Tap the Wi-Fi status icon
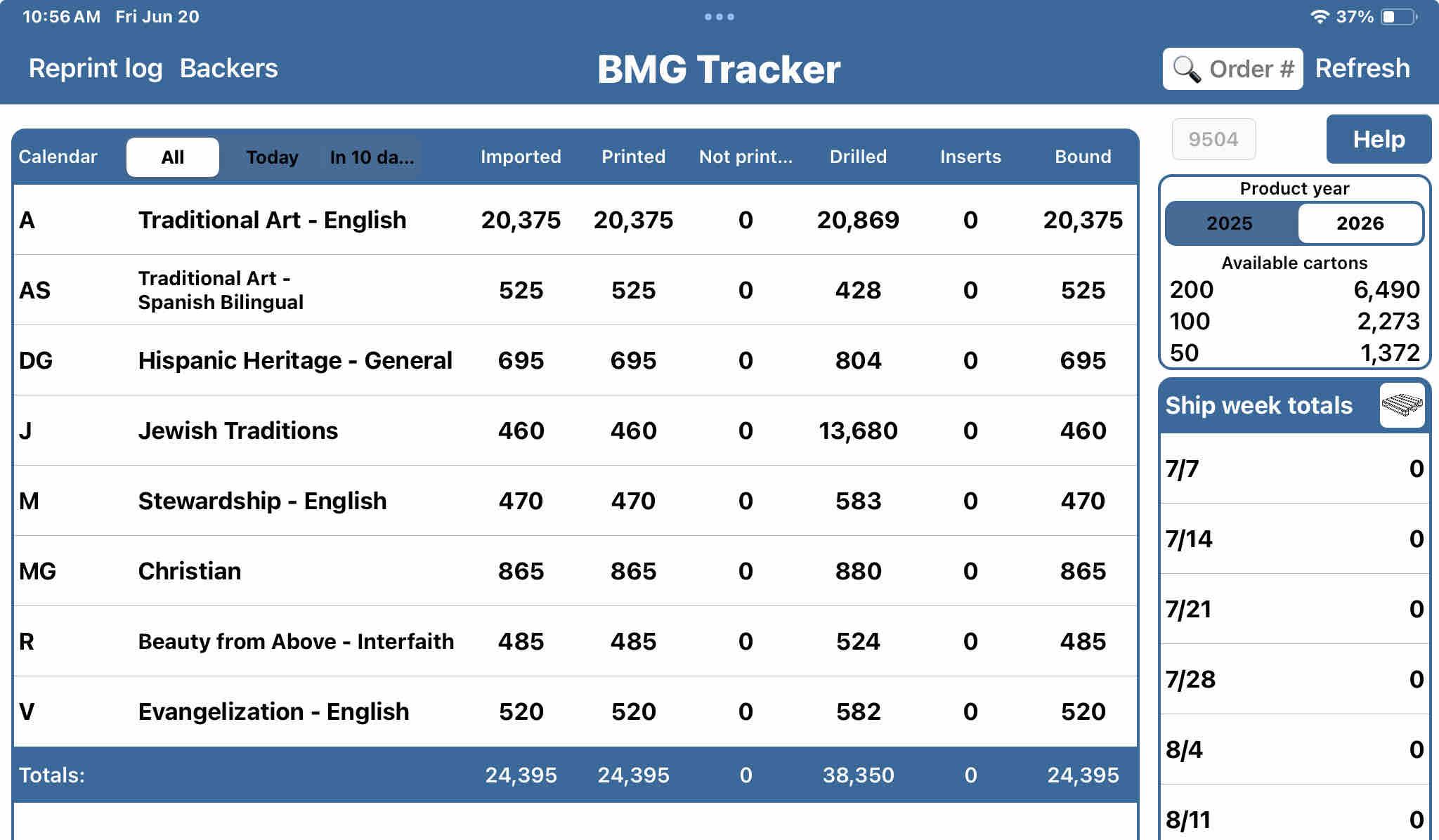This screenshot has width=1439, height=840. click(1320, 17)
